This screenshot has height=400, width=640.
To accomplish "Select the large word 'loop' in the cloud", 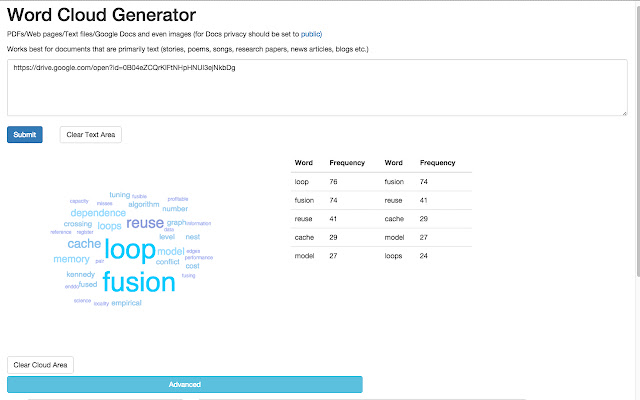I will point(130,249).
